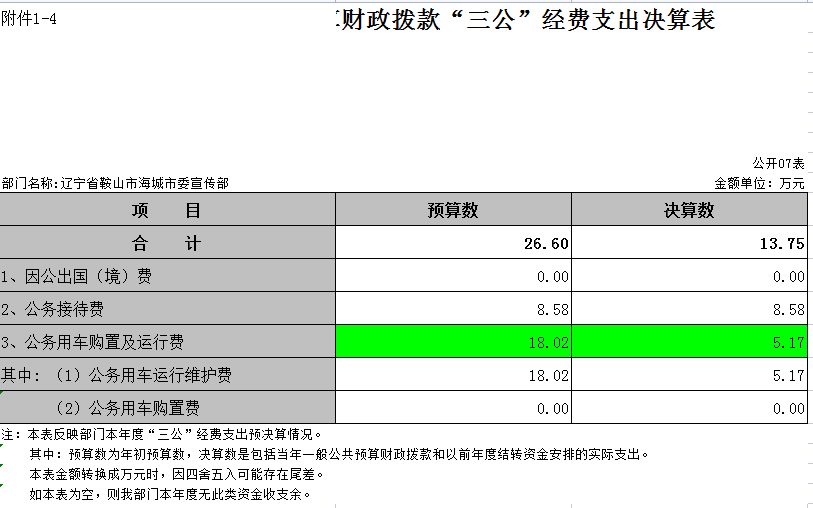Select the 决算数 cell of 因公出国（境）费
The height and width of the screenshot is (508, 813).
pos(689,276)
